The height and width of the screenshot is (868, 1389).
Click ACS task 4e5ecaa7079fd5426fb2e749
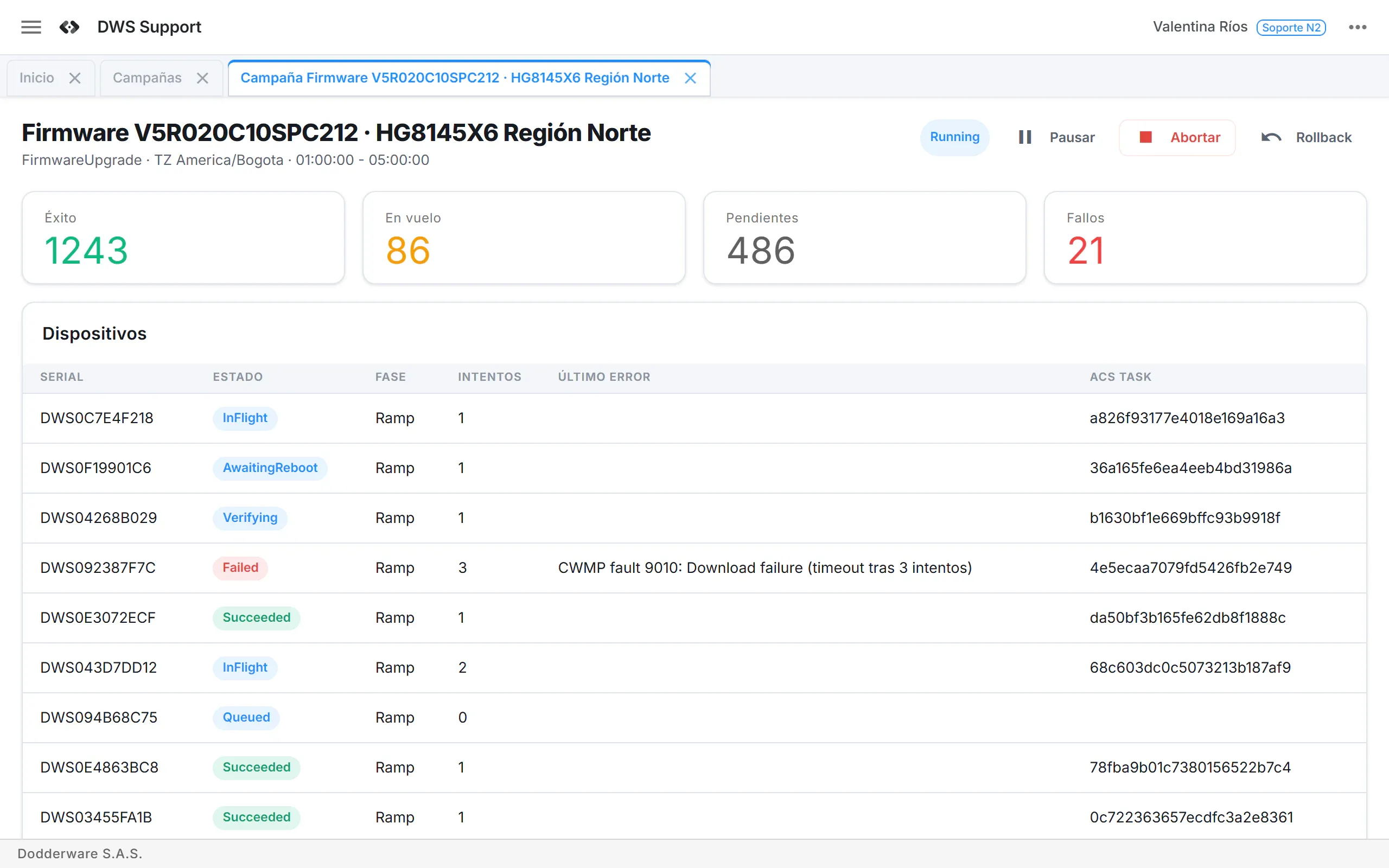[x=1190, y=568]
